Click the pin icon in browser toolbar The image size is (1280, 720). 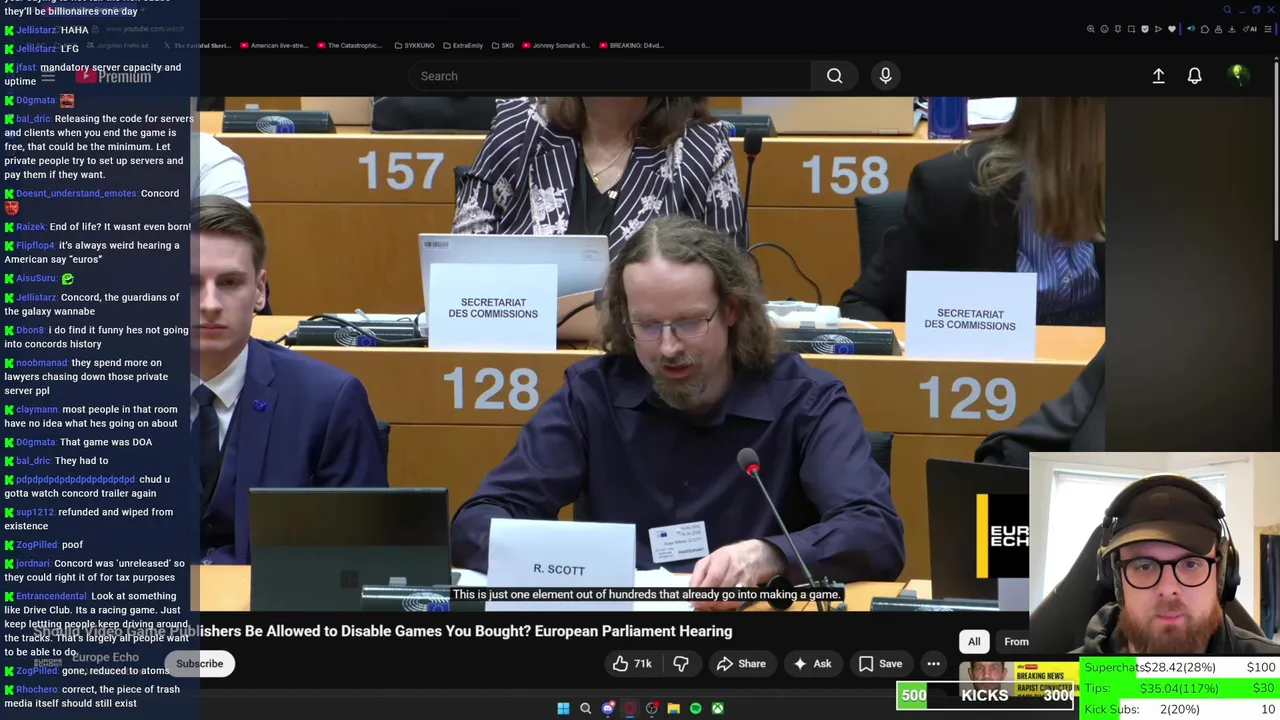pyautogui.click(x=1118, y=29)
